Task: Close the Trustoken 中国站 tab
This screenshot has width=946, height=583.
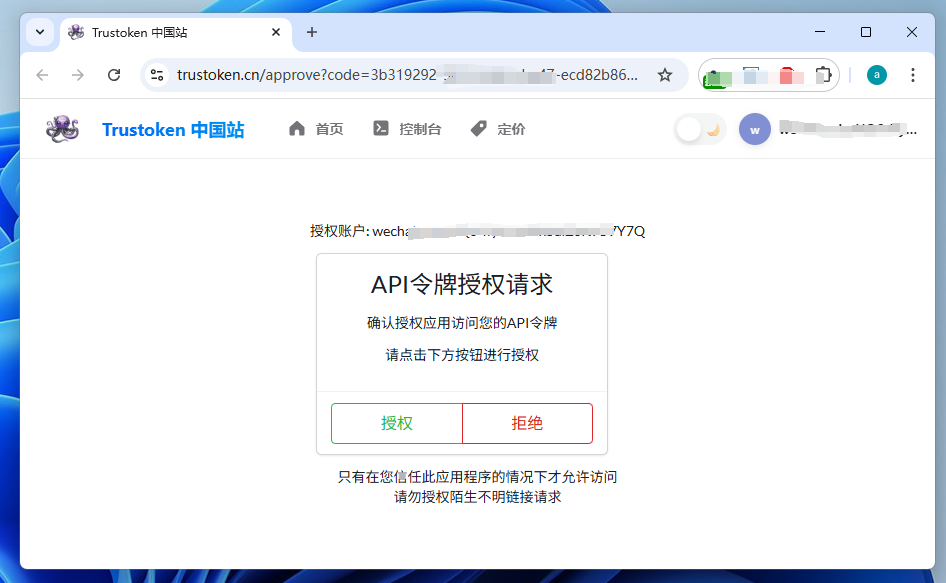Action: [x=276, y=32]
